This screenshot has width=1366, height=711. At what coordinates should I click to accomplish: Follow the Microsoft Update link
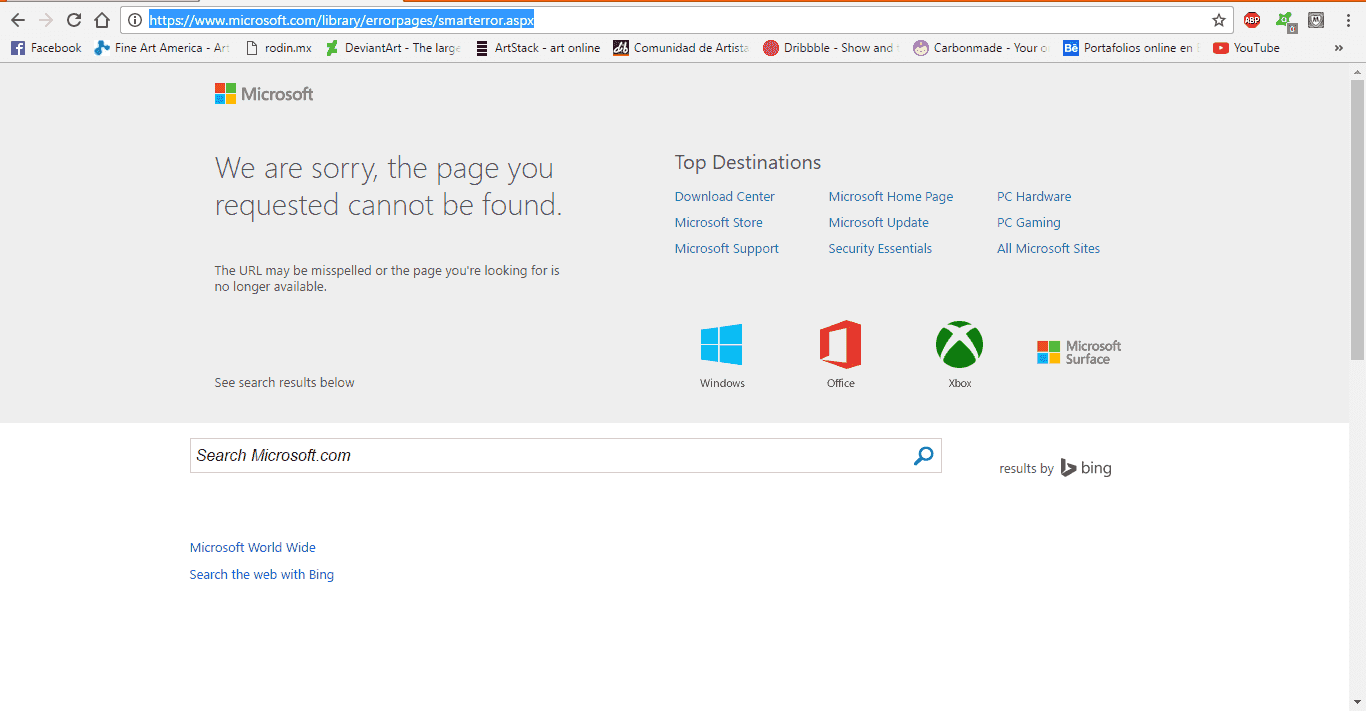879,223
